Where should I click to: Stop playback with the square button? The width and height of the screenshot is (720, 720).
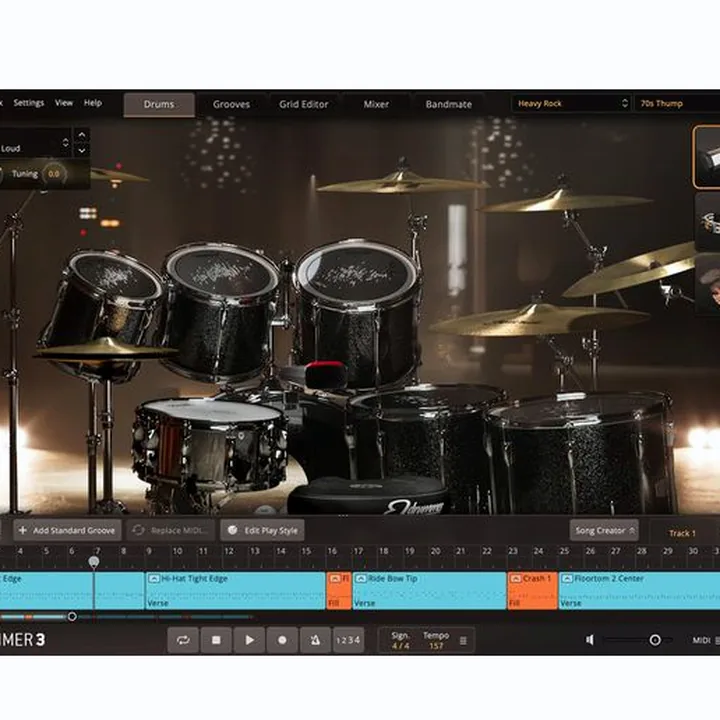click(x=216, y=640)
